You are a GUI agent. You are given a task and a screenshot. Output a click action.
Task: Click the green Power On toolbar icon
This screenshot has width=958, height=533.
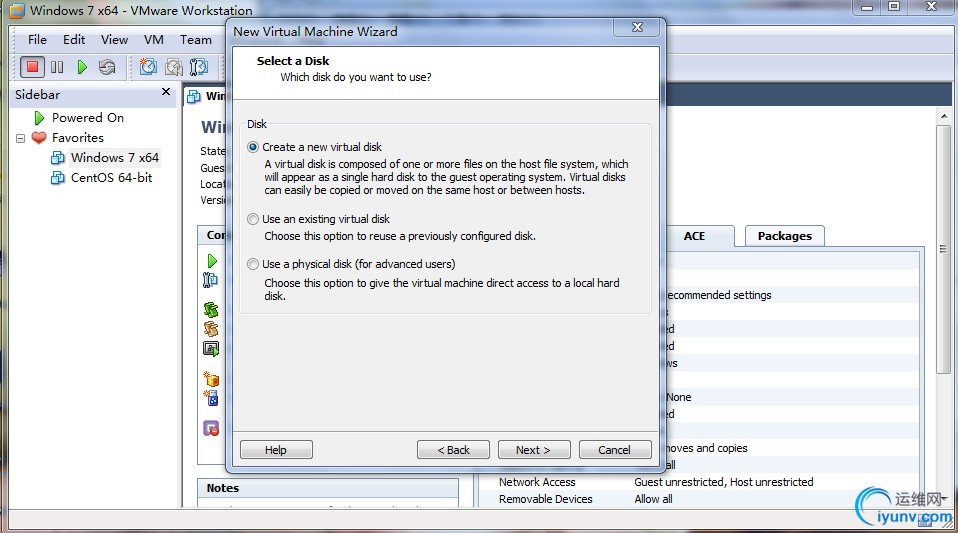click(x=82, y=67)
